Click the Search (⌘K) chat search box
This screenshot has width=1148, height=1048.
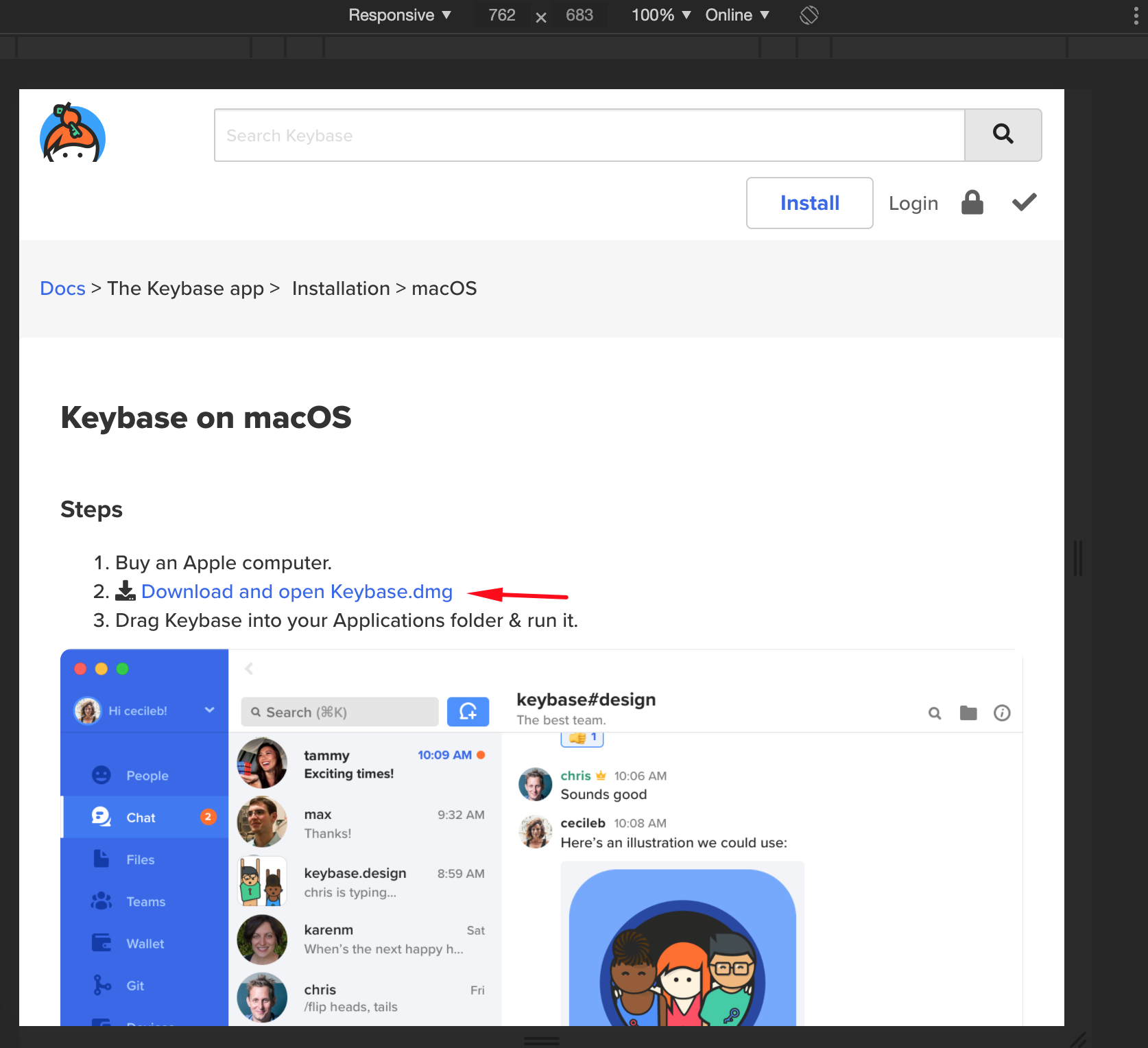click(340, 712)
